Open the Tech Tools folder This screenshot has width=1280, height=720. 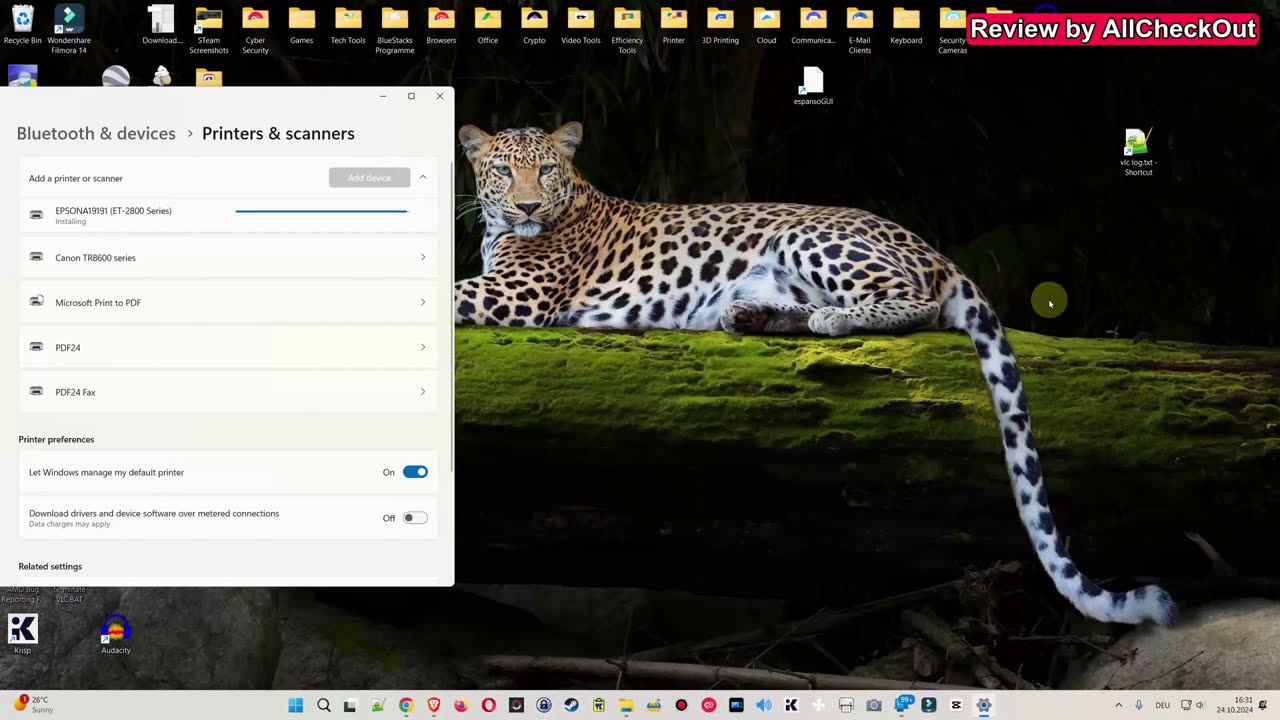pyautogui.click(x=348, y=26)
